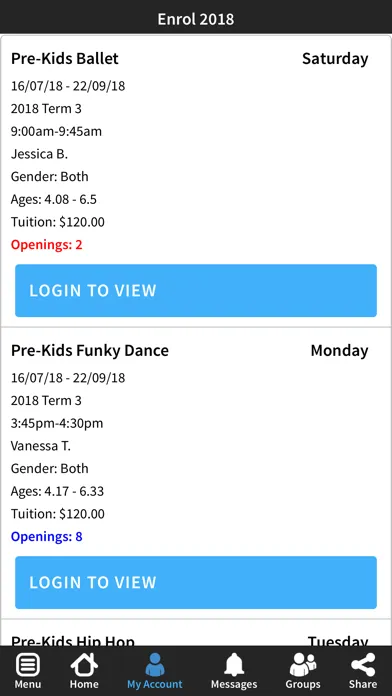Click Login to View for Pre-Kids Ballet
Screen dimensions: 392x696
coord(196,291)
